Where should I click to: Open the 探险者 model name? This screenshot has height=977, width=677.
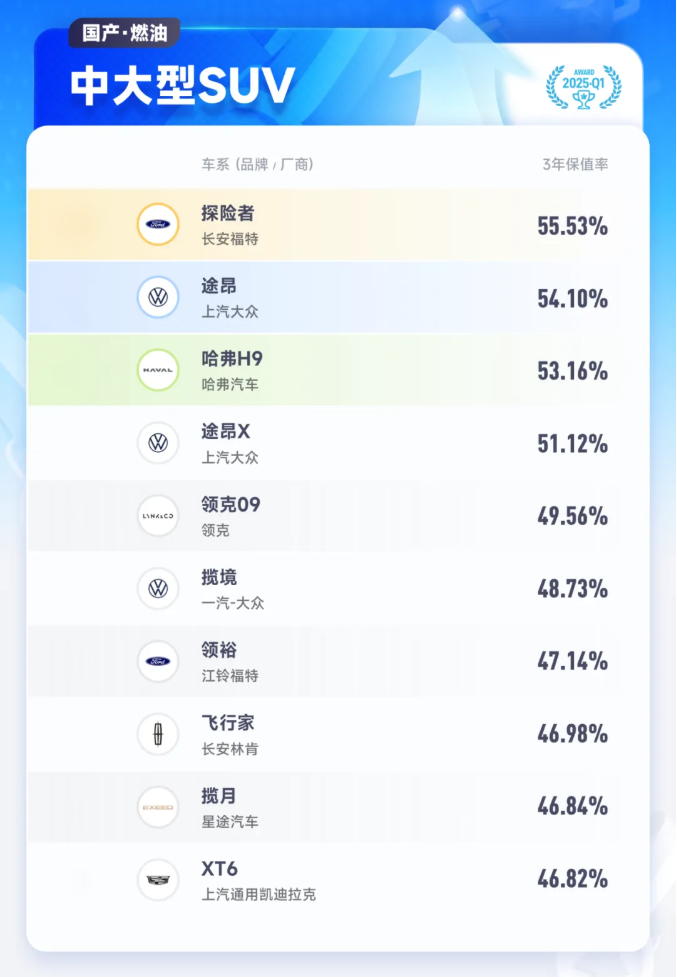(228, 213)
